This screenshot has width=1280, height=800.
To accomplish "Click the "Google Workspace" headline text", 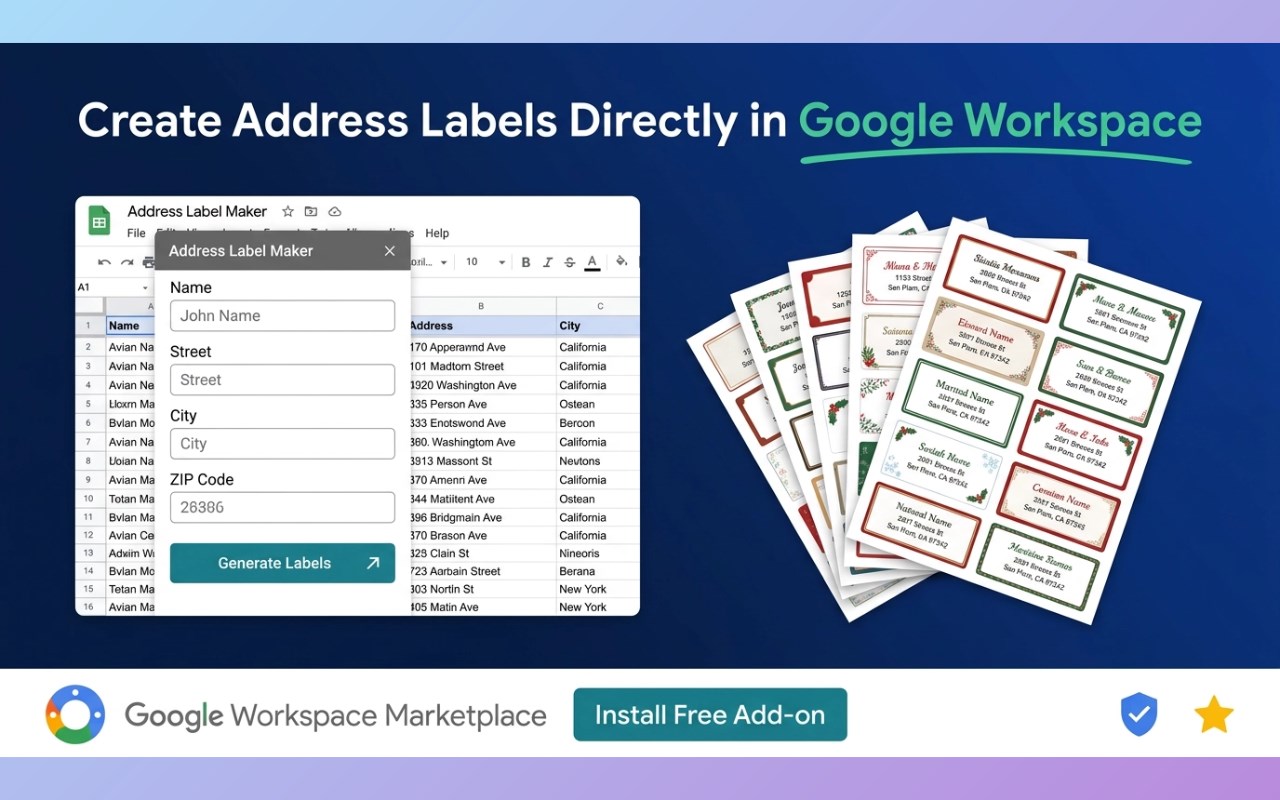I will [x=1000, y=122].
